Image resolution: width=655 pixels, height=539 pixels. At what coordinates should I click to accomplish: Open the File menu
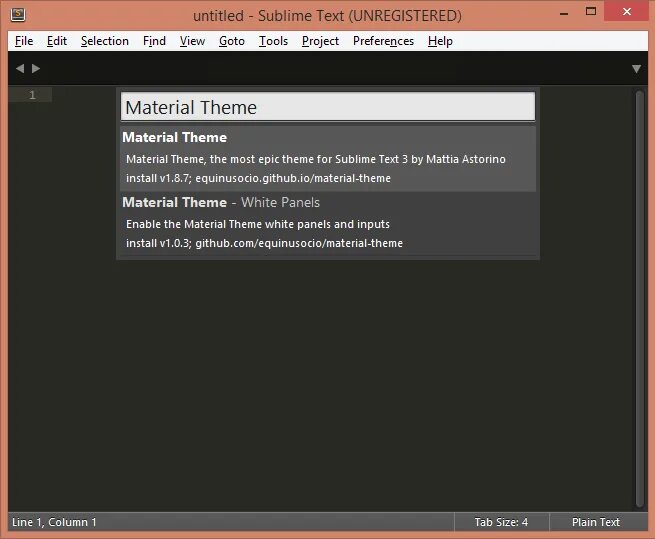pyautogui.click(x=24, y=41)
